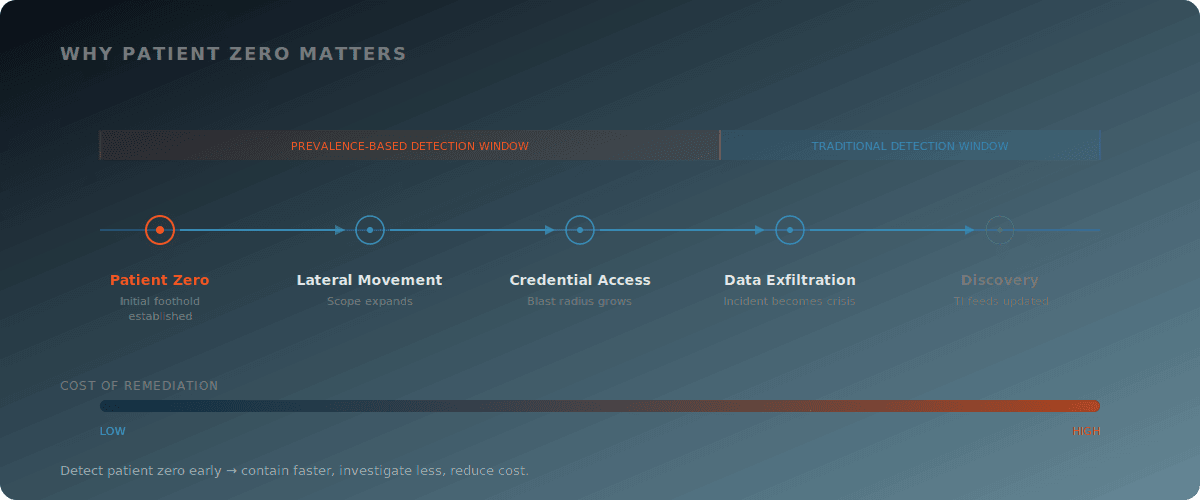Click the Prevalence-Based Detection Window bar
This screenshot has height=500, width=1200.
pyautogui.click(x=409, y=145)
